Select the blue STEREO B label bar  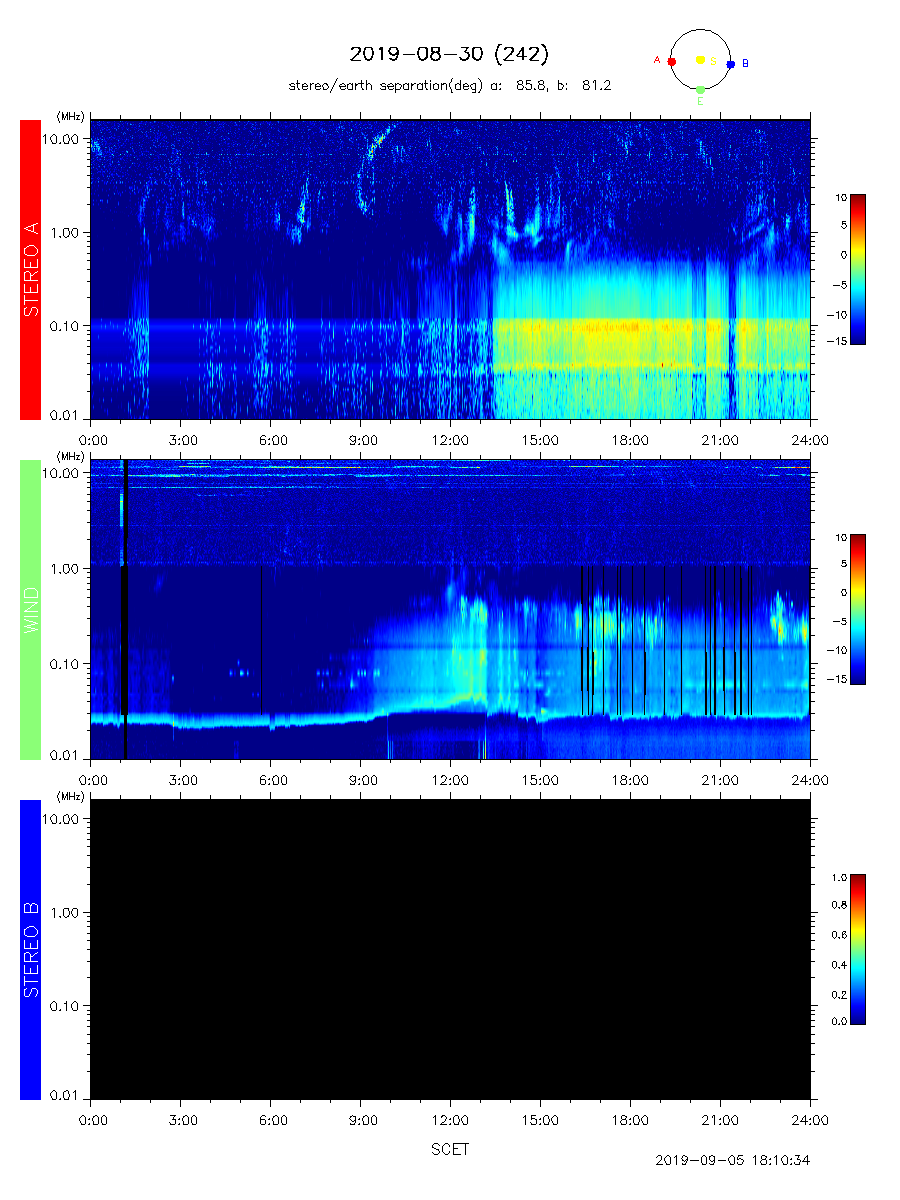click(30, 950)
